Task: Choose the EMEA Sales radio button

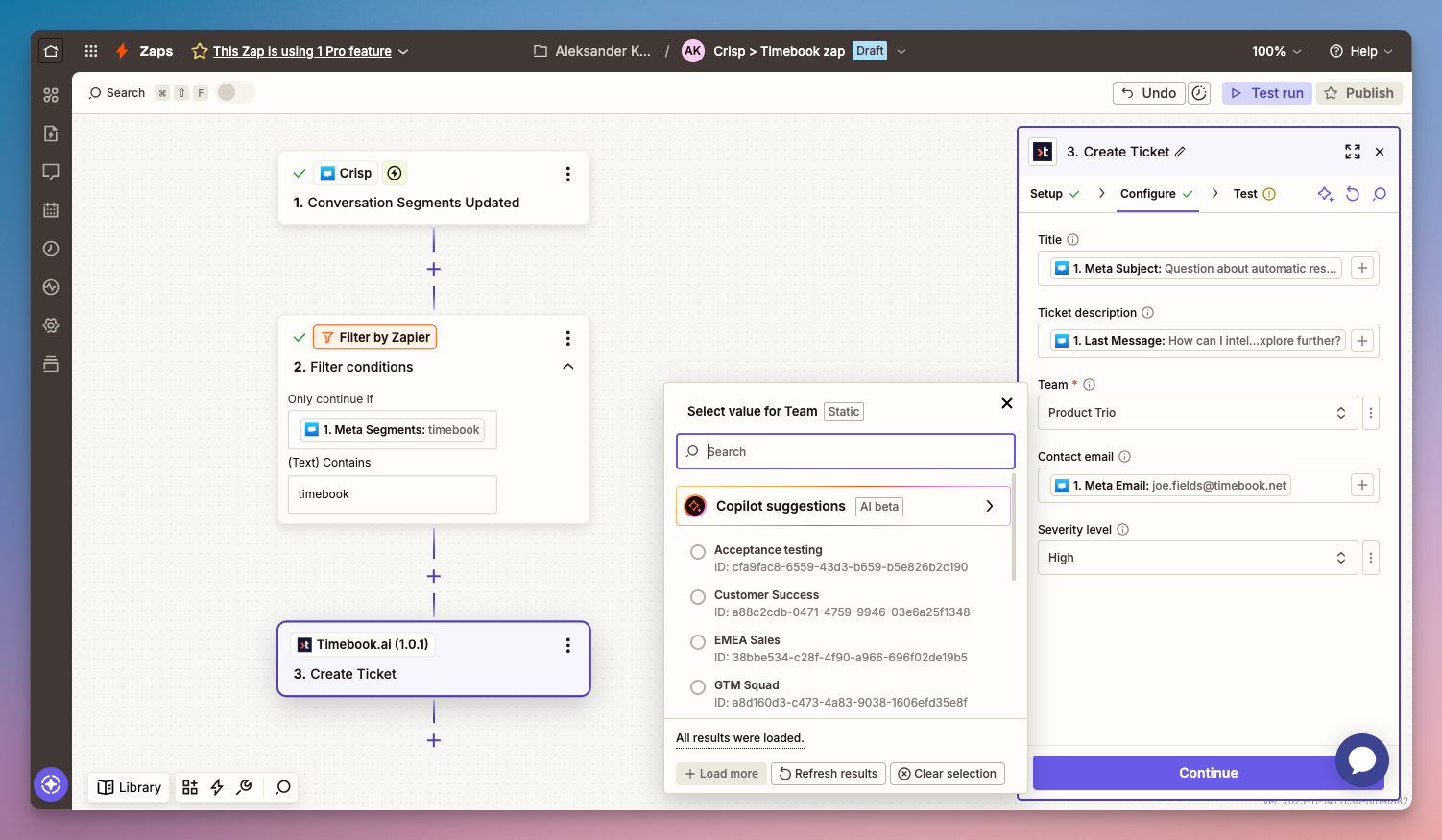Action: click(x=698, y=642)
